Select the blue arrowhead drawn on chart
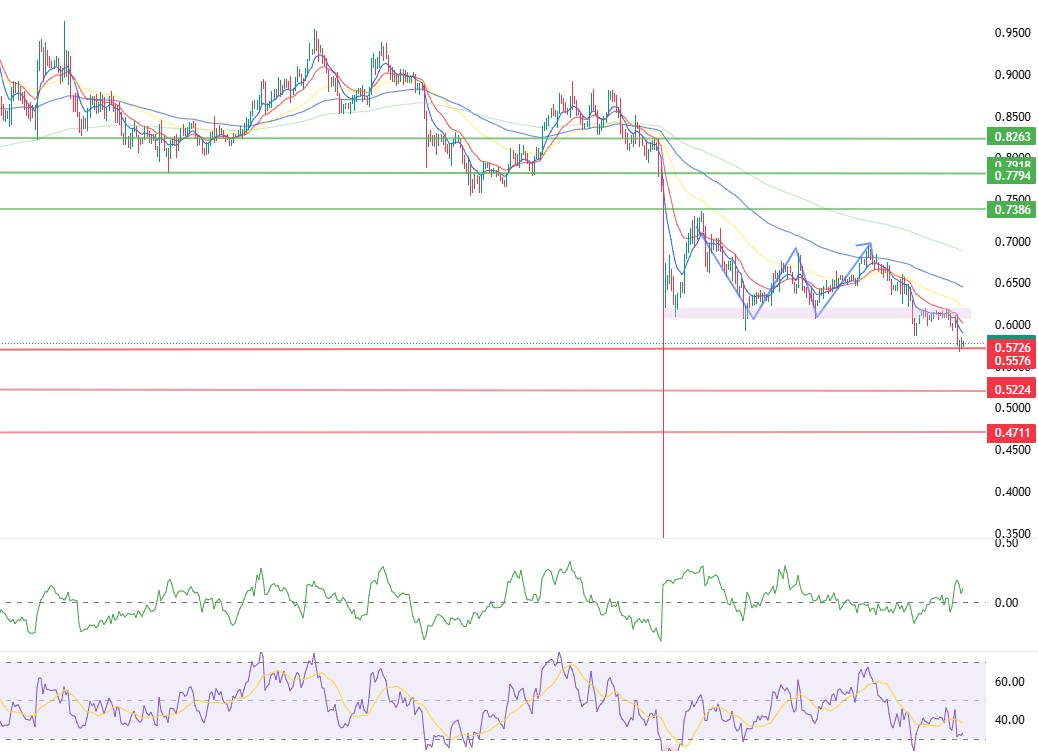1038x754 pixels. point(867,245)
